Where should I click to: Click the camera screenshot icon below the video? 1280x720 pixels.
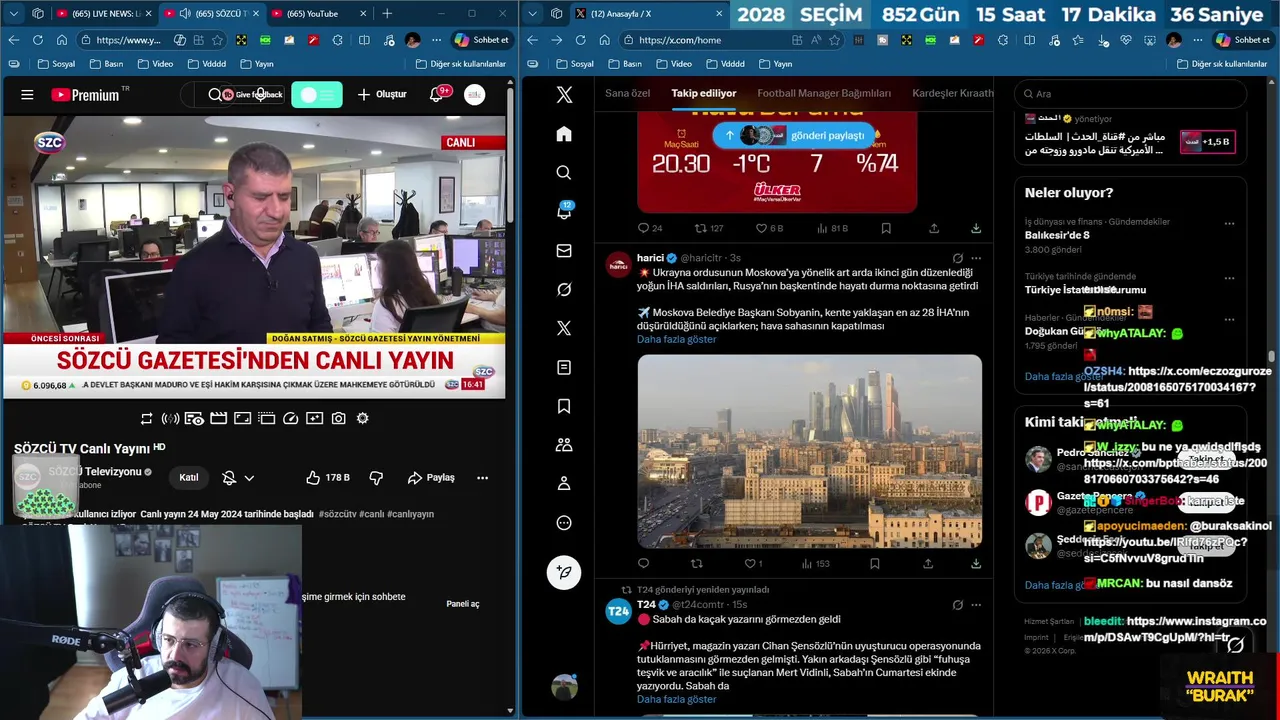pos(339,419)
